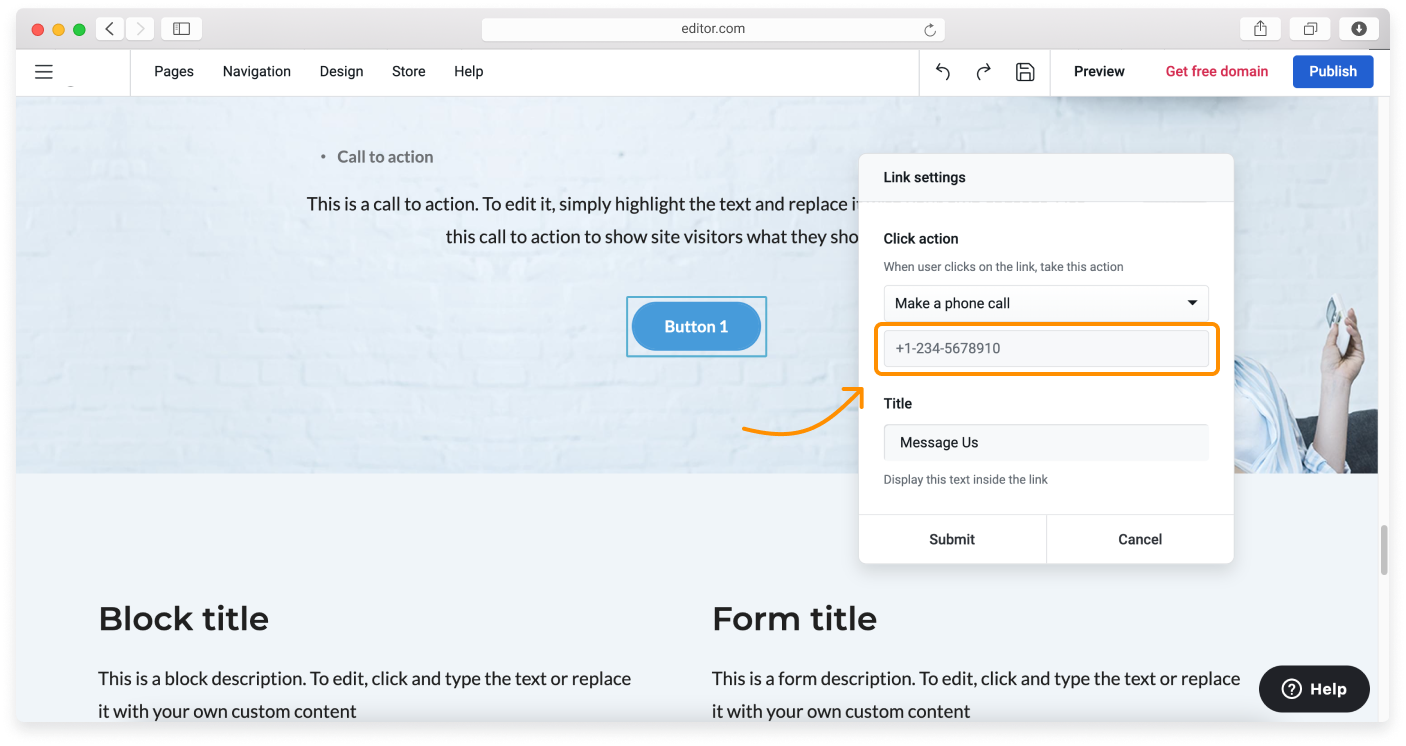Open the Help chat widget
This screenshot has height=746, width=1406.
[1314, 689]
